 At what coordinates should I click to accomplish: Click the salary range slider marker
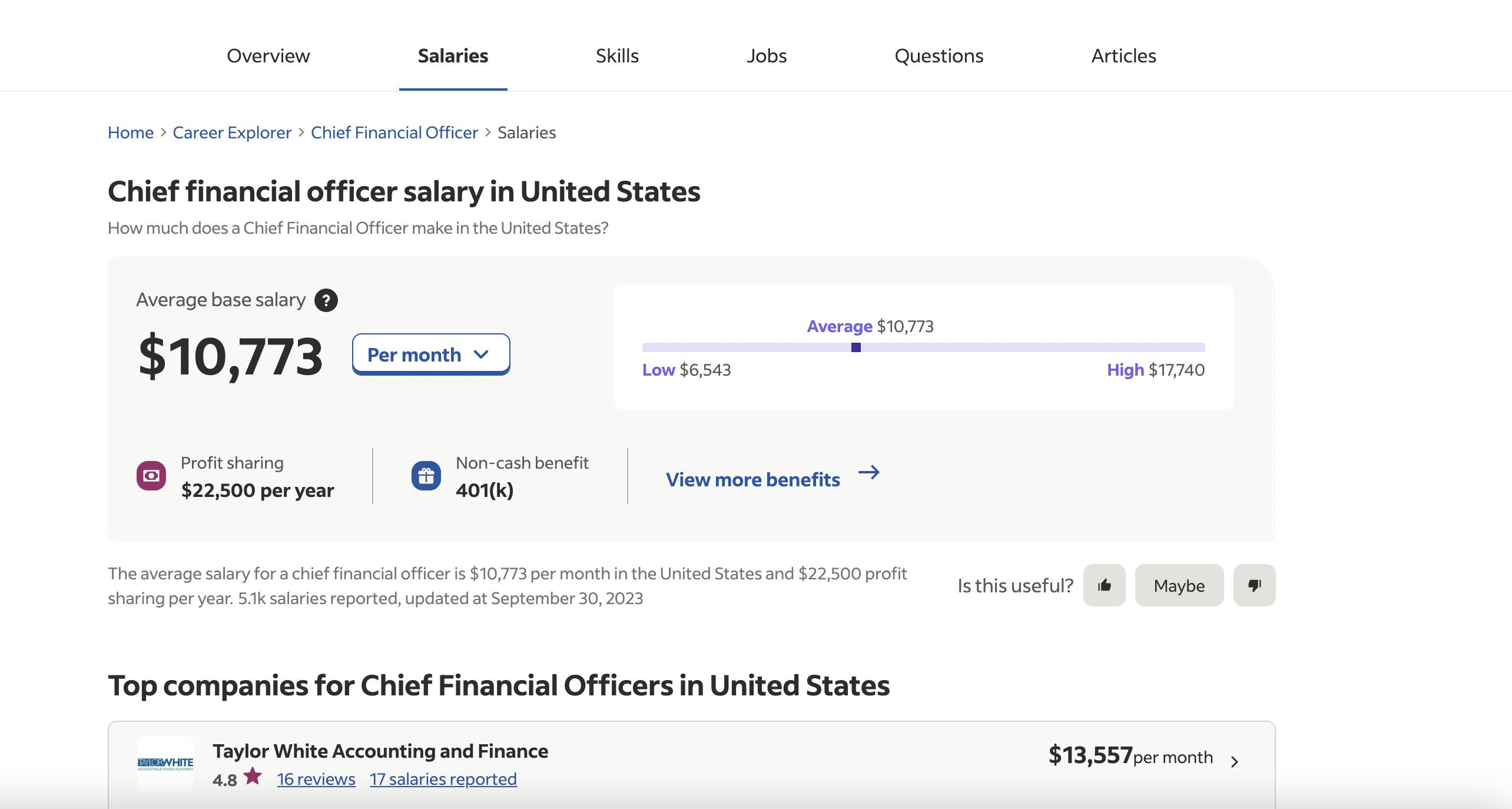[x=855, y=347]
